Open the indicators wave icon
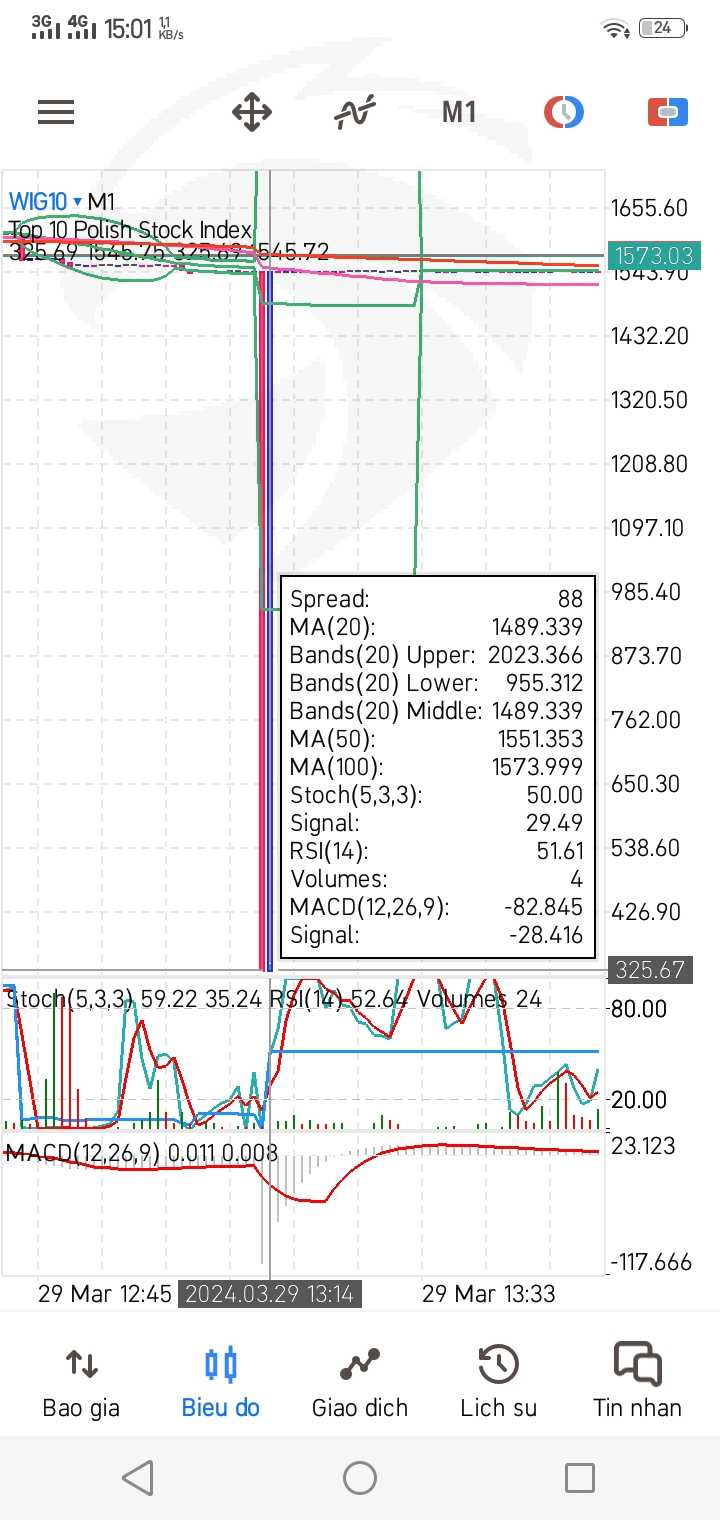The image size is (720, 1520). pos(355,112)
